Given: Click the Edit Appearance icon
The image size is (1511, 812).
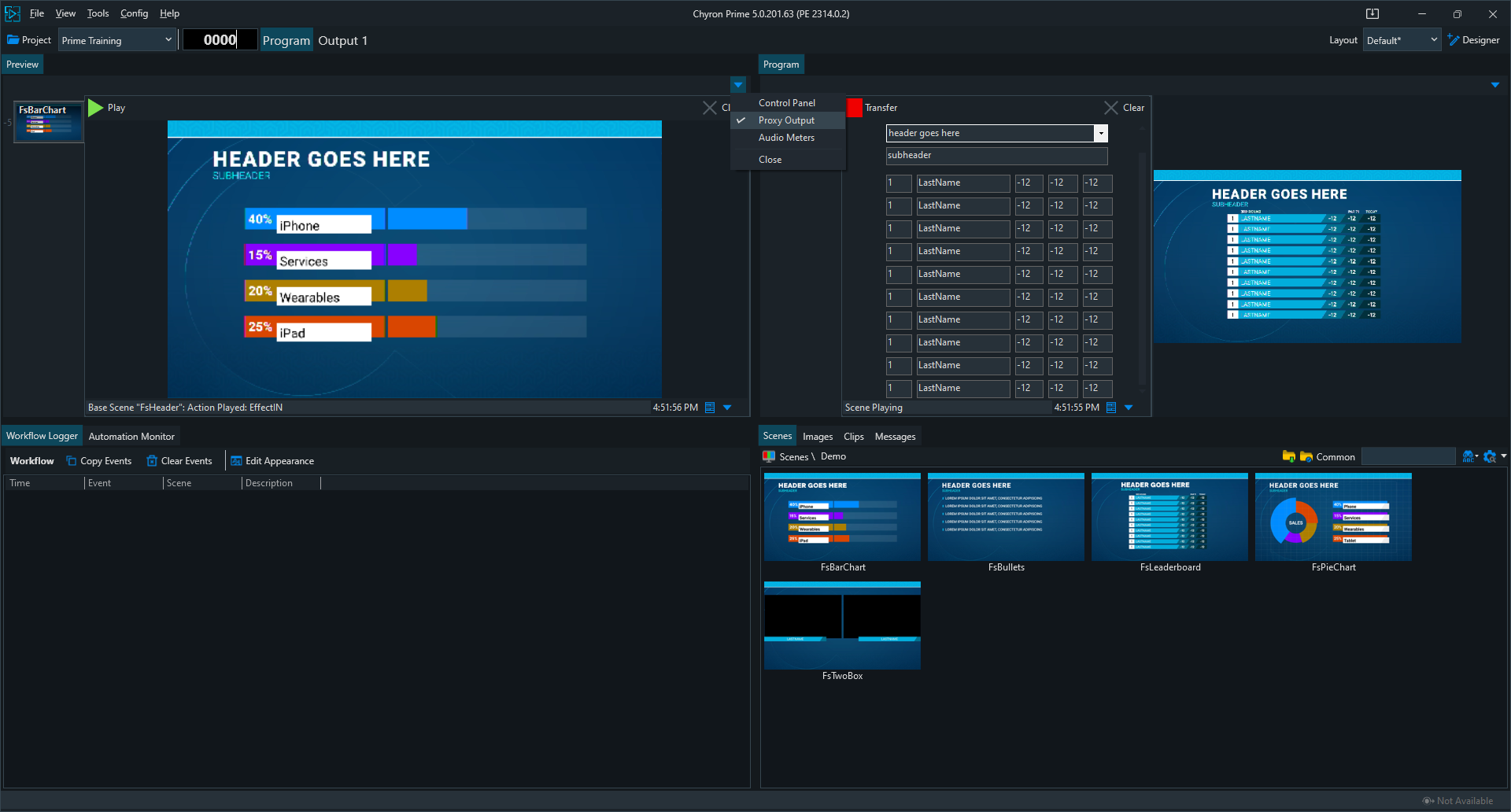Looking at the screenshot, I should 236,461.
